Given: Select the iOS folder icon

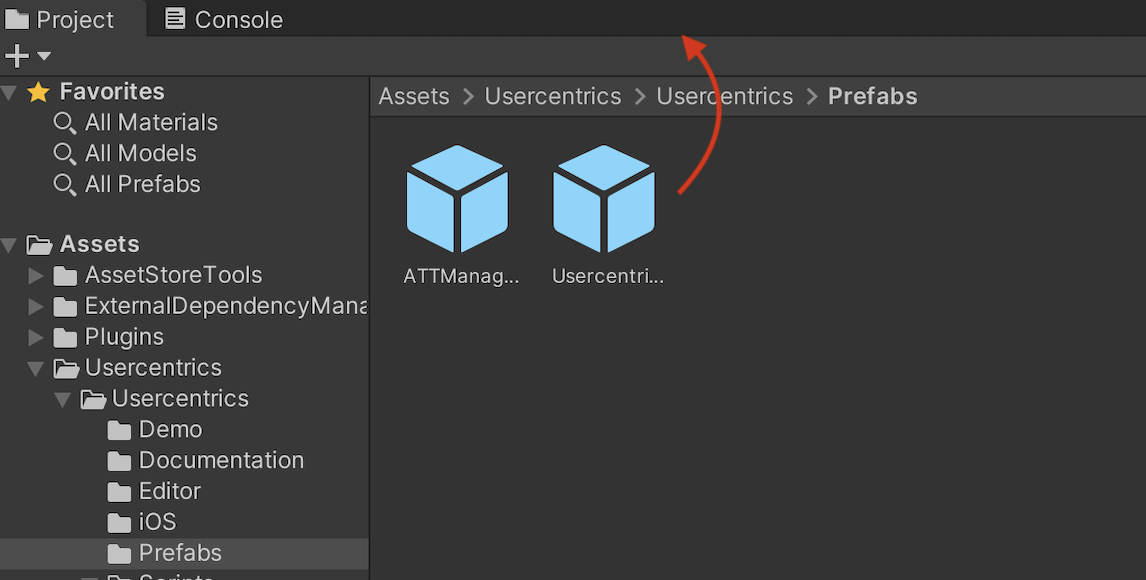Looking at the screenshot, I should (119, 523).
